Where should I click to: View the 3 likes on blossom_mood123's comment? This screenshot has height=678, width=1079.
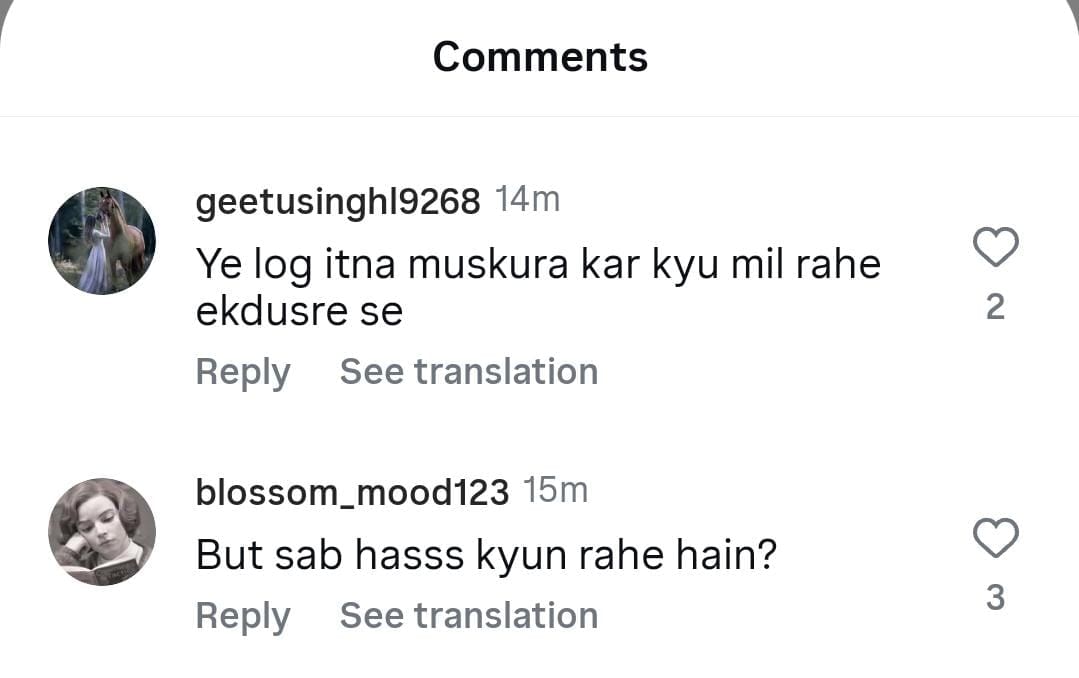[x=995, y=597]
